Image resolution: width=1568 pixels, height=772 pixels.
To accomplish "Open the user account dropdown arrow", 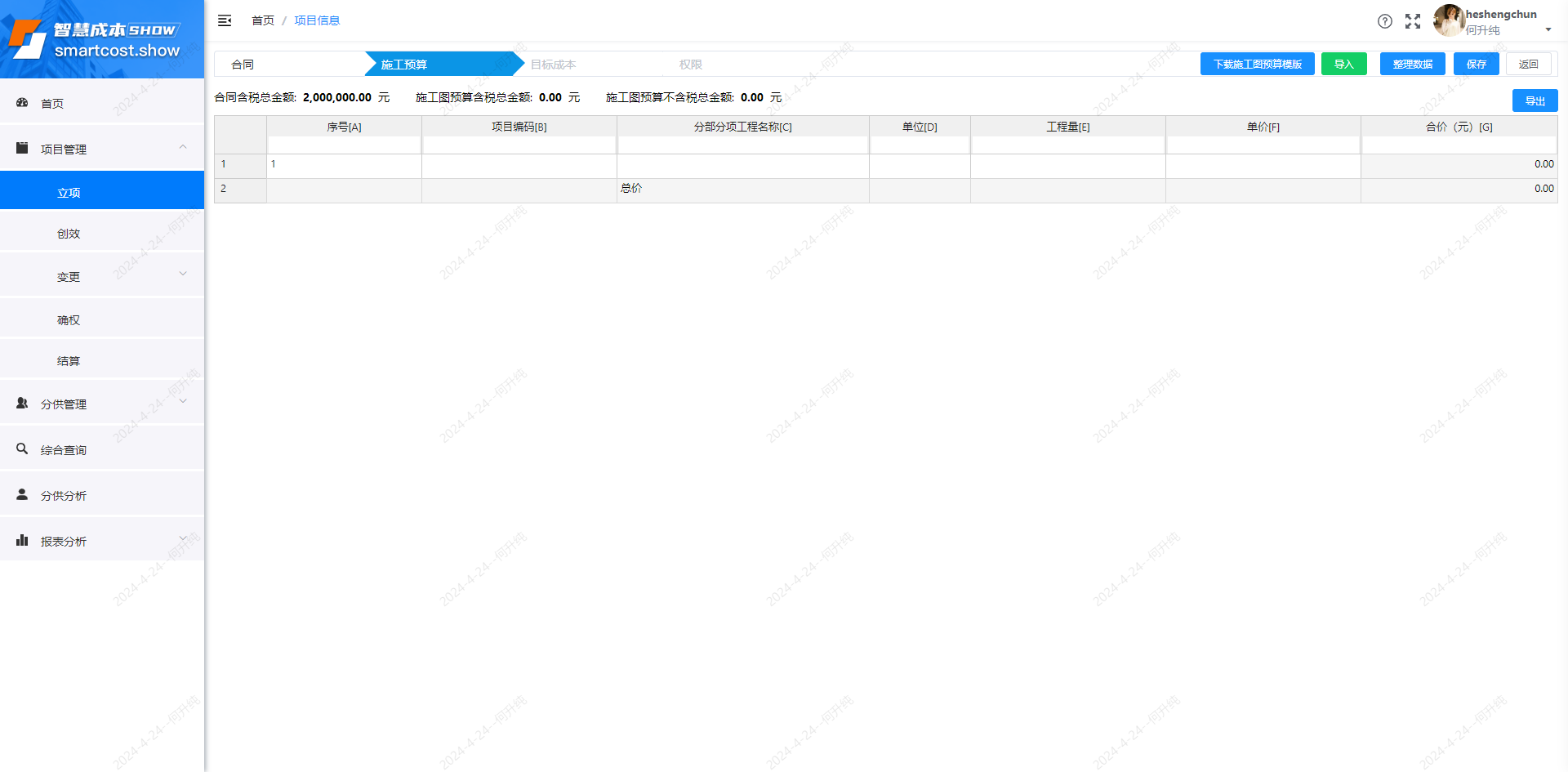I will [1548, 30].
